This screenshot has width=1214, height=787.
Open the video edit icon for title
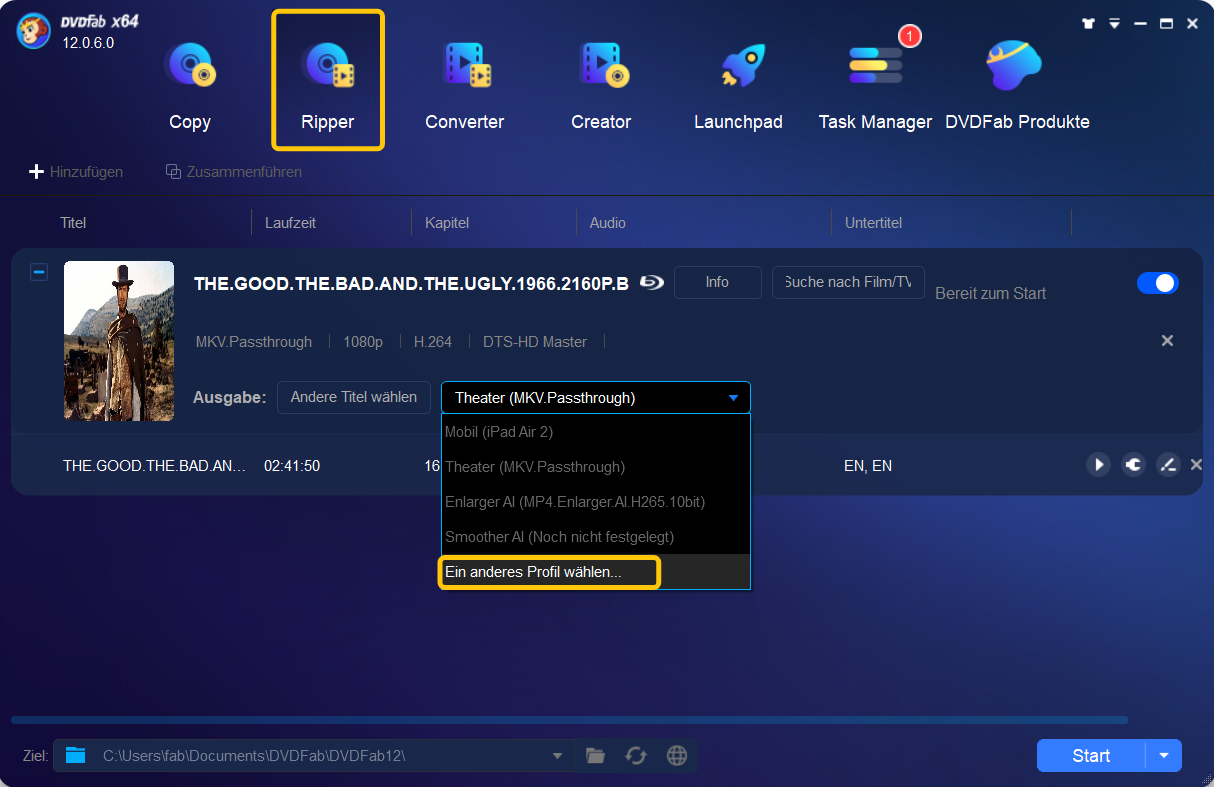pos(1167,465)
